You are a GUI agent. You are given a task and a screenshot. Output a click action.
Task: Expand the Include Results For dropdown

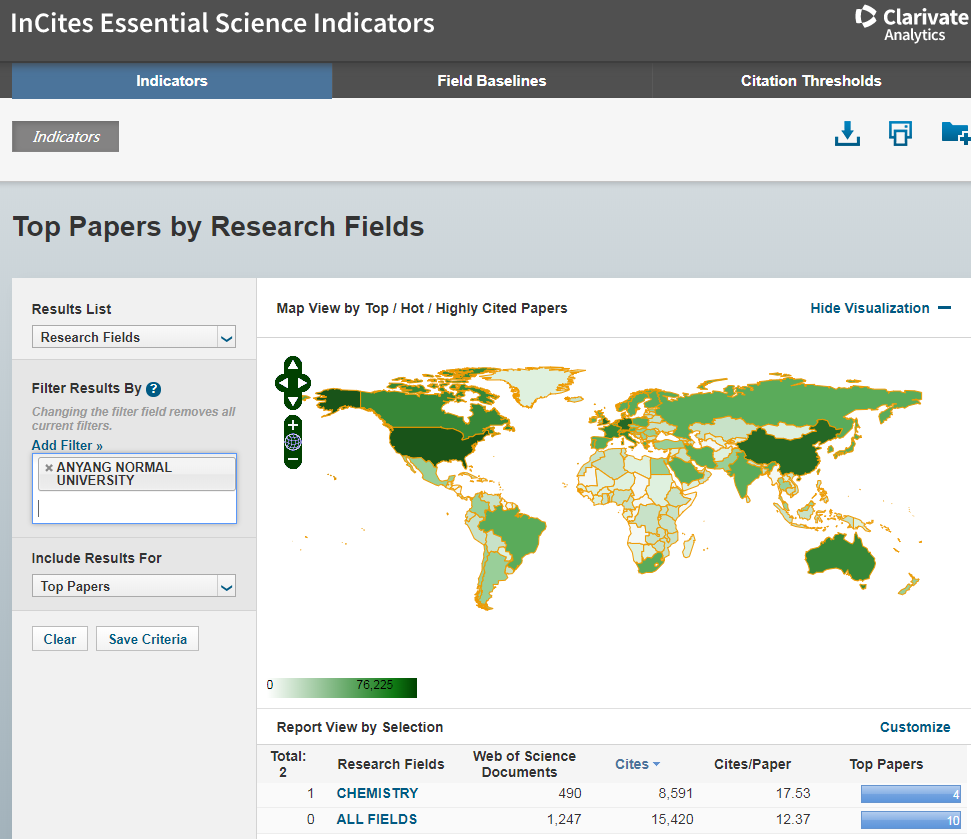point(133,586)
